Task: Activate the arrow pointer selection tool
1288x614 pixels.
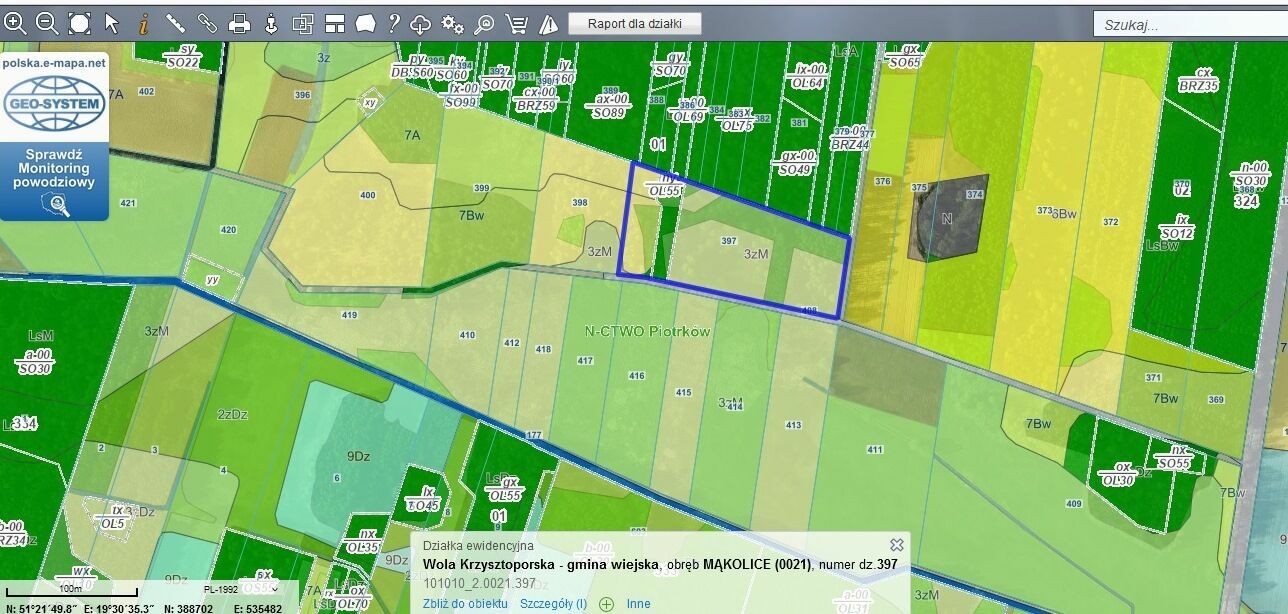Action: click(111, 23)
